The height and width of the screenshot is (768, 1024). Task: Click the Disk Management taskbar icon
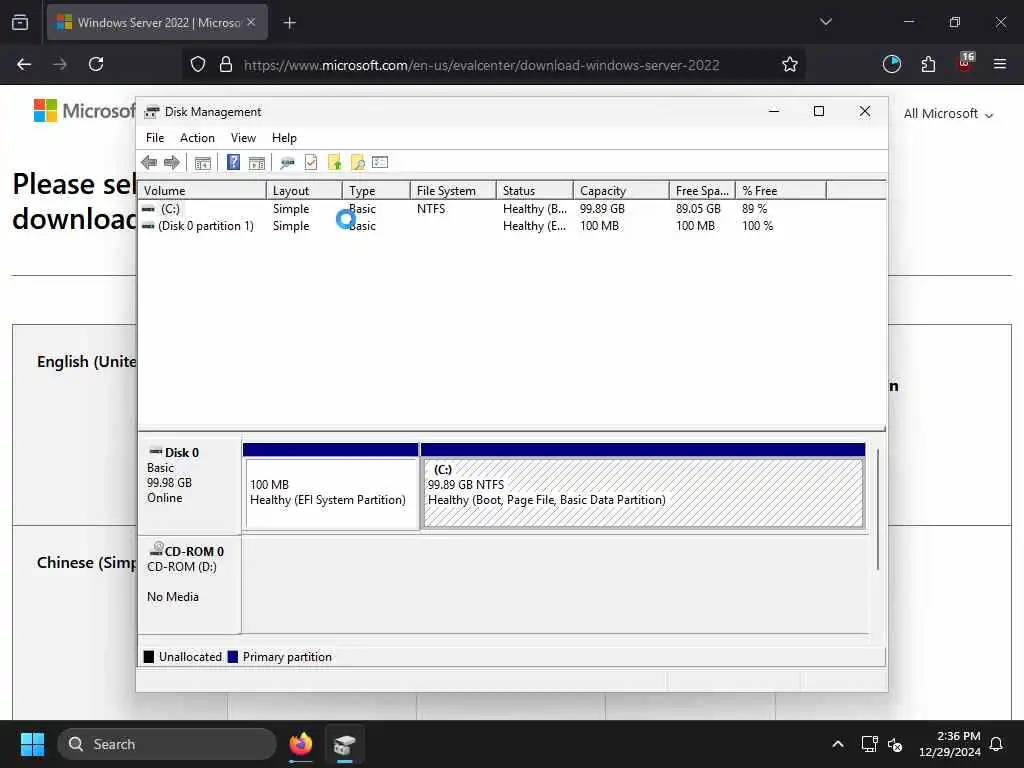pyautogui.click(x=345, y=744)
